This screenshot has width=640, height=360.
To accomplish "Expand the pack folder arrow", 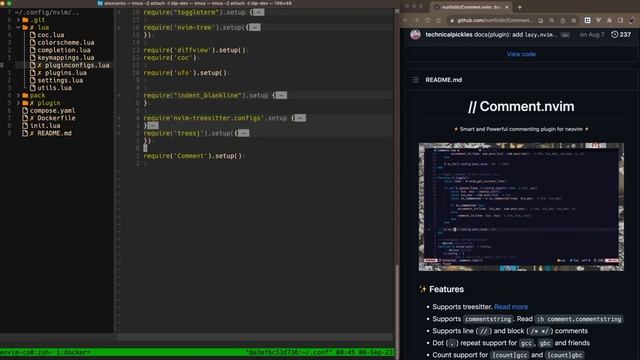I will tap(18, 96).
